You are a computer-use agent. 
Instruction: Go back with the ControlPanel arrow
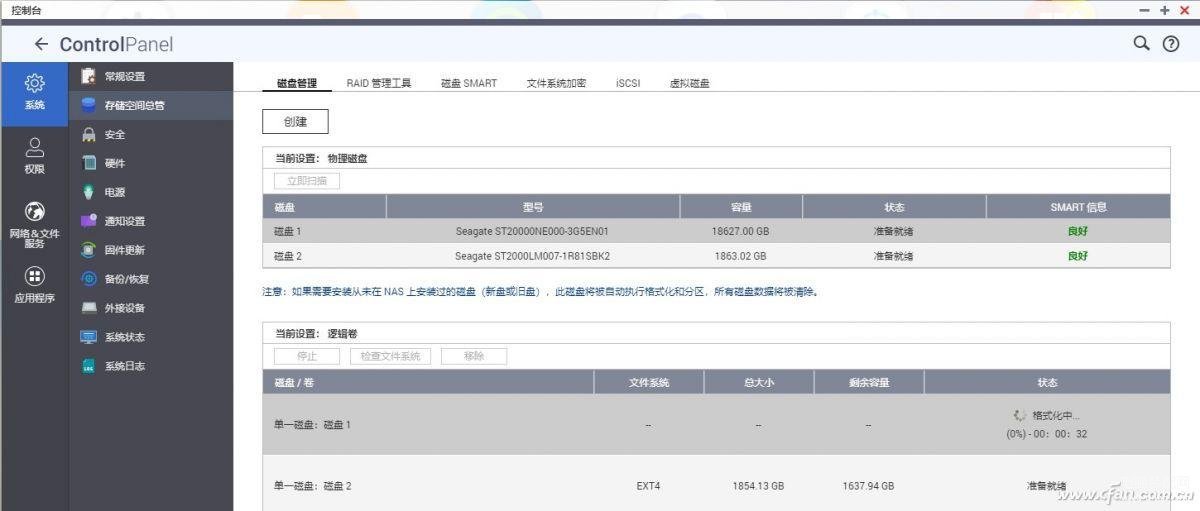pos(41,44)
